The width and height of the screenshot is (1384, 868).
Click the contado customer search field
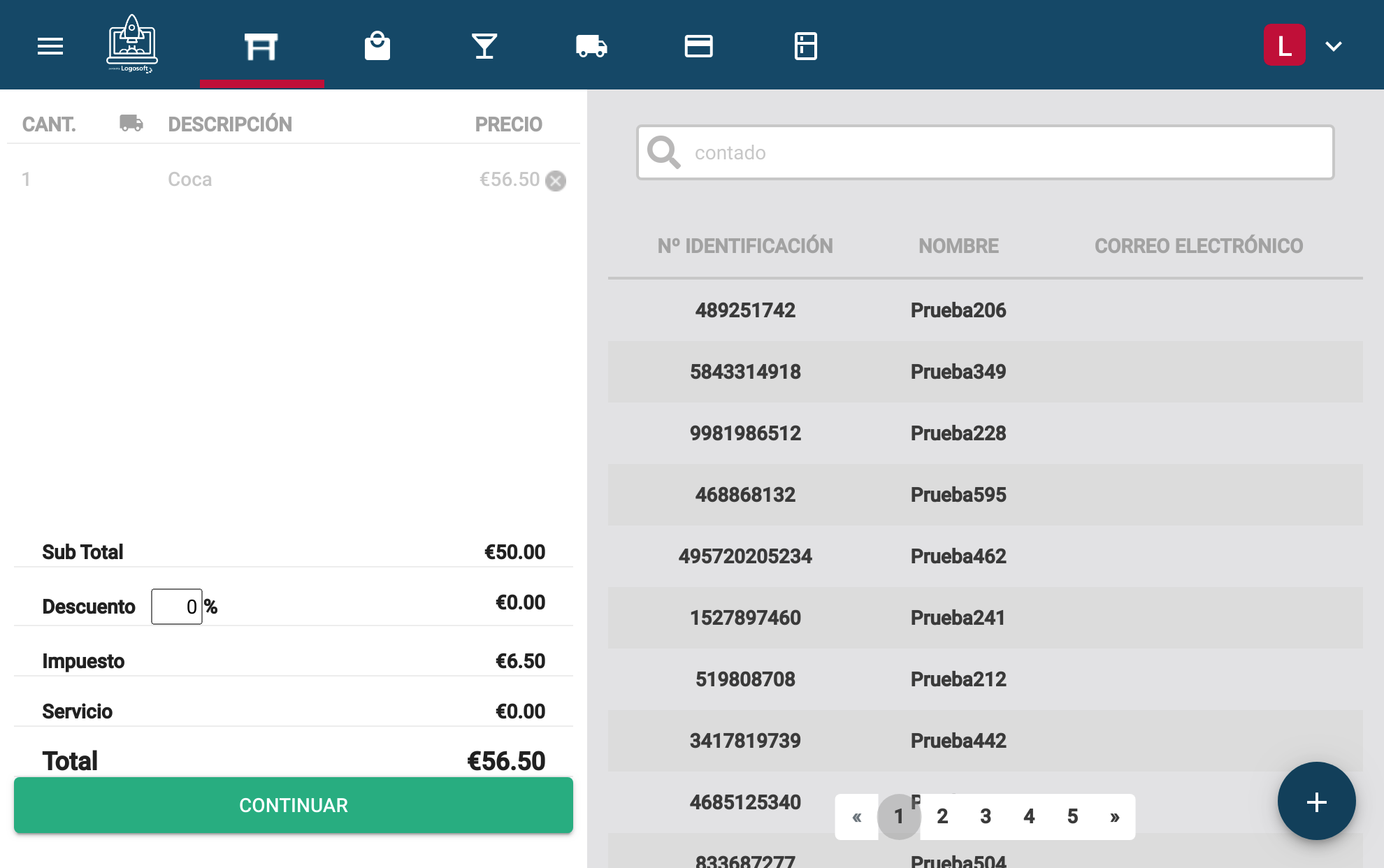coord(986,152)
